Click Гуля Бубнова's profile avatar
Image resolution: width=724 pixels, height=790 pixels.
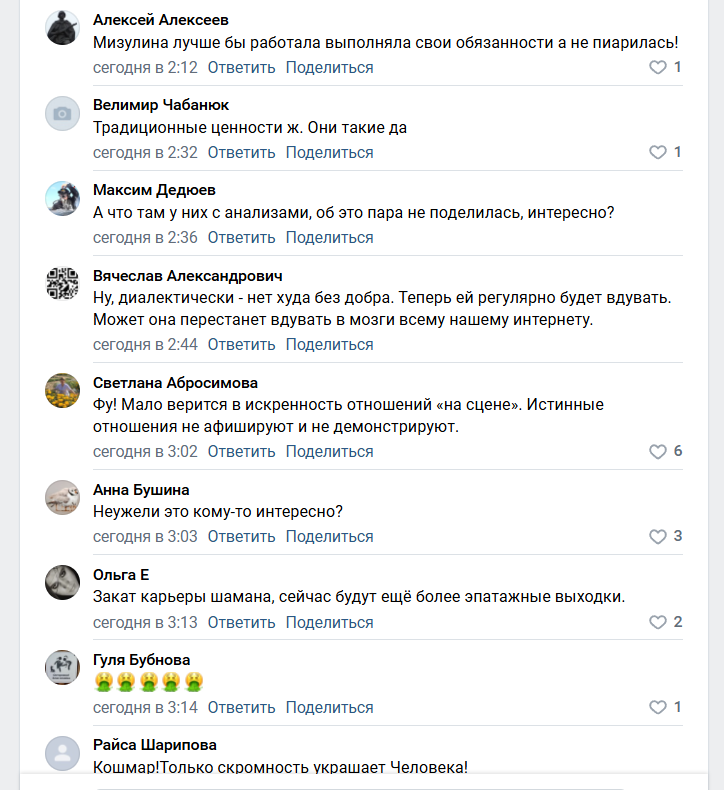(x=62, y=668)
